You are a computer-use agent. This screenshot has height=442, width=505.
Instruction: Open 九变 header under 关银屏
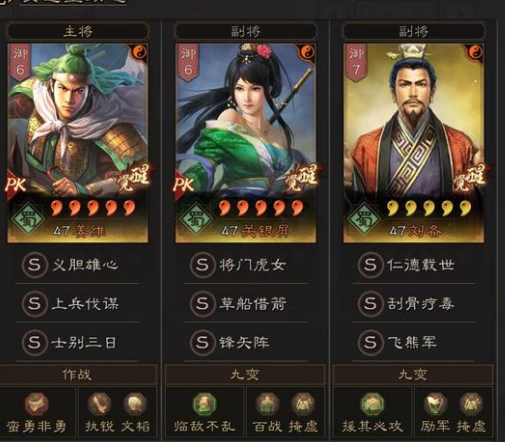[245, 375]
